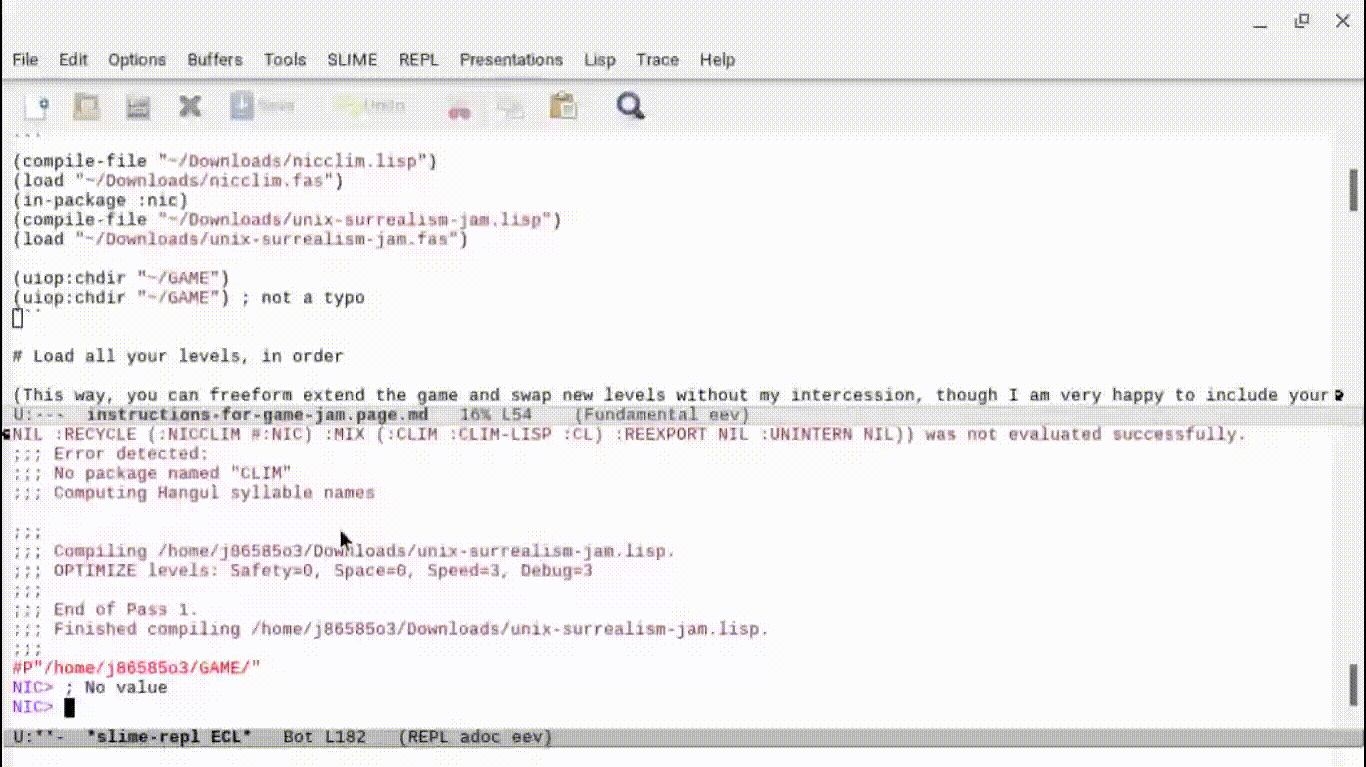The width and height of the screenshot is (1366, 767).
Task: Expand the Trace menu
Action: coord(657,60)
